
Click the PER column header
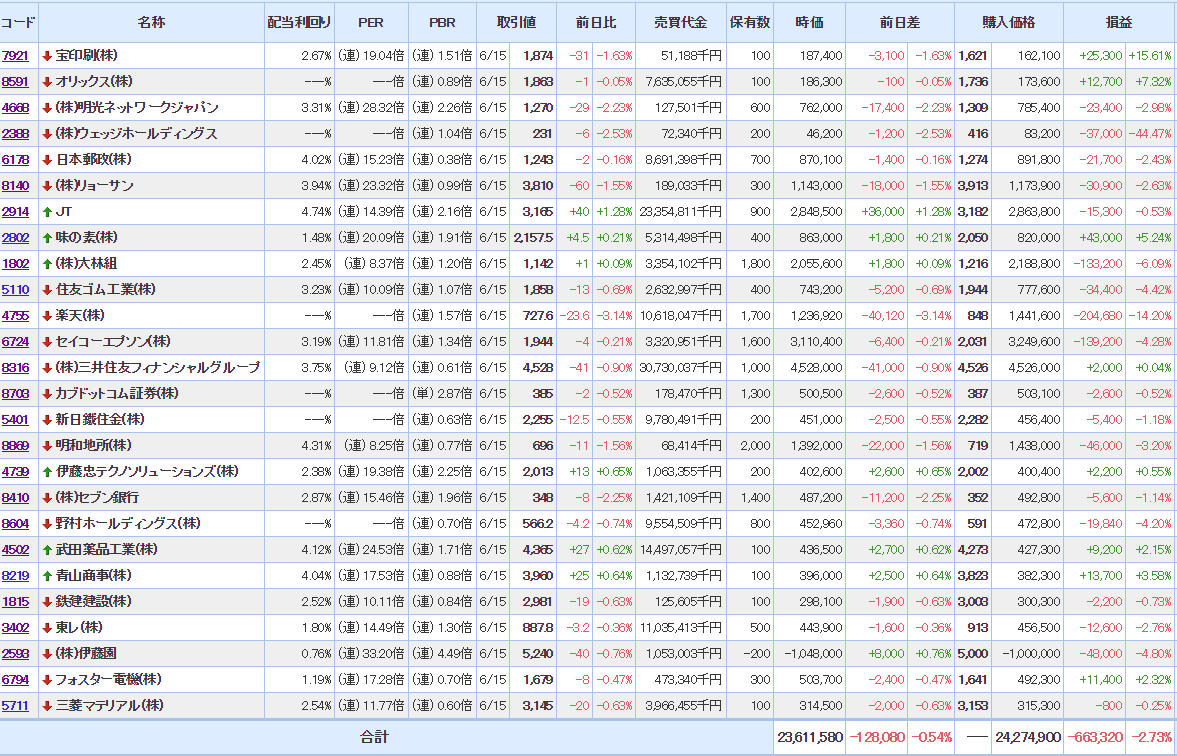click(372, 22)
